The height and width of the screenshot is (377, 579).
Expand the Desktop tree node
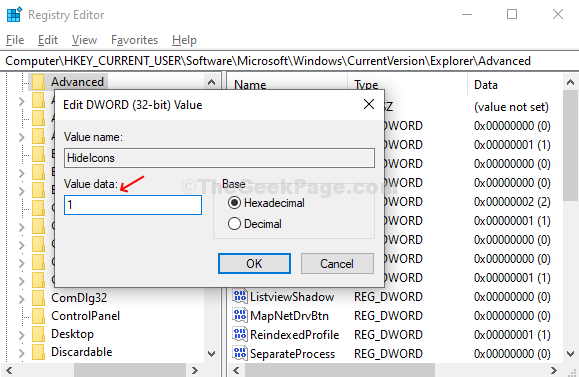(21, 335)
